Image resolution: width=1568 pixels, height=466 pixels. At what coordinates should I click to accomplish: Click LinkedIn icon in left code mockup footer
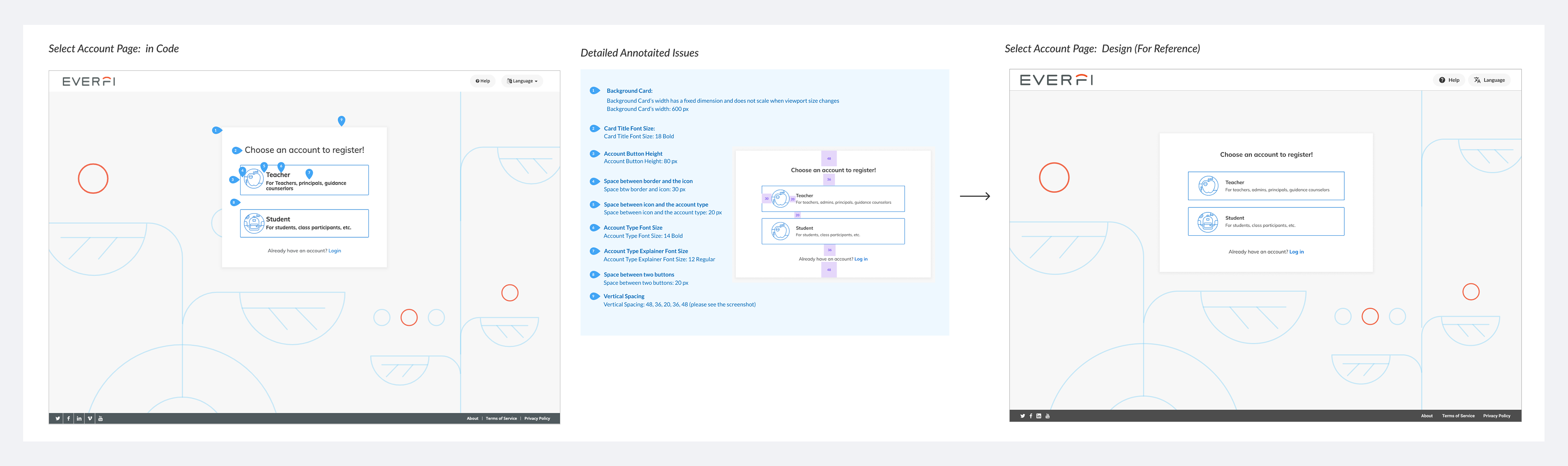tap(79, 419)
